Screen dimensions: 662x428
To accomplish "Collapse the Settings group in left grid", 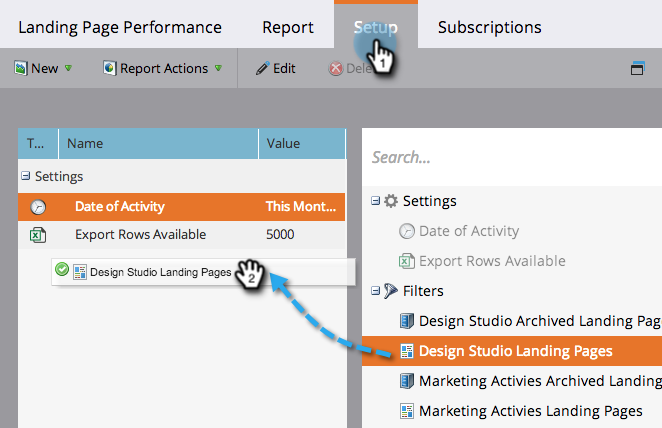I will pyautogui.click(x=26, y=177).
